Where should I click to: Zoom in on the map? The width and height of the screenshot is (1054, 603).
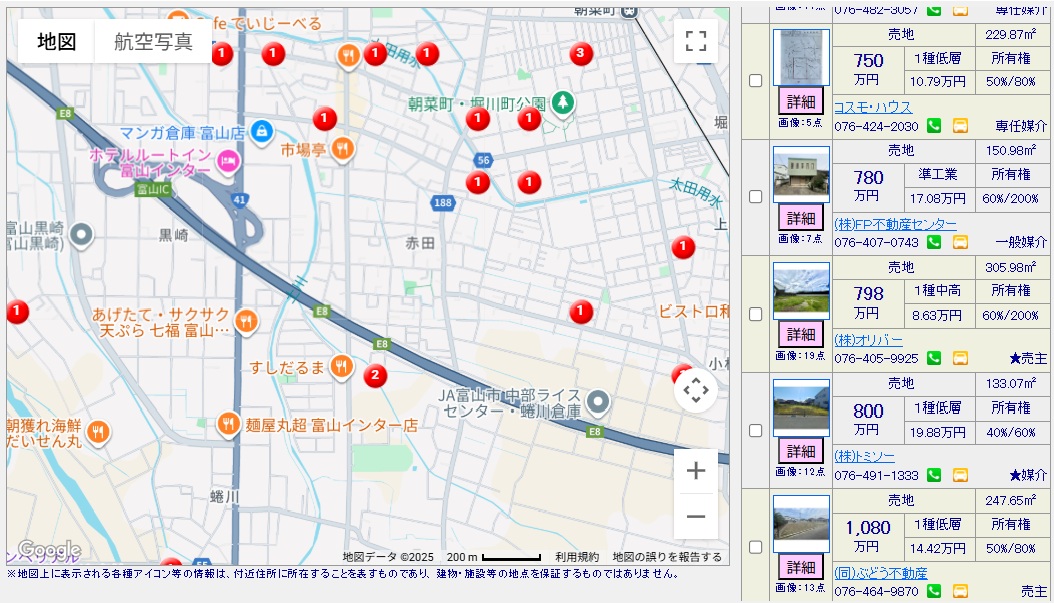click(696, 471)
